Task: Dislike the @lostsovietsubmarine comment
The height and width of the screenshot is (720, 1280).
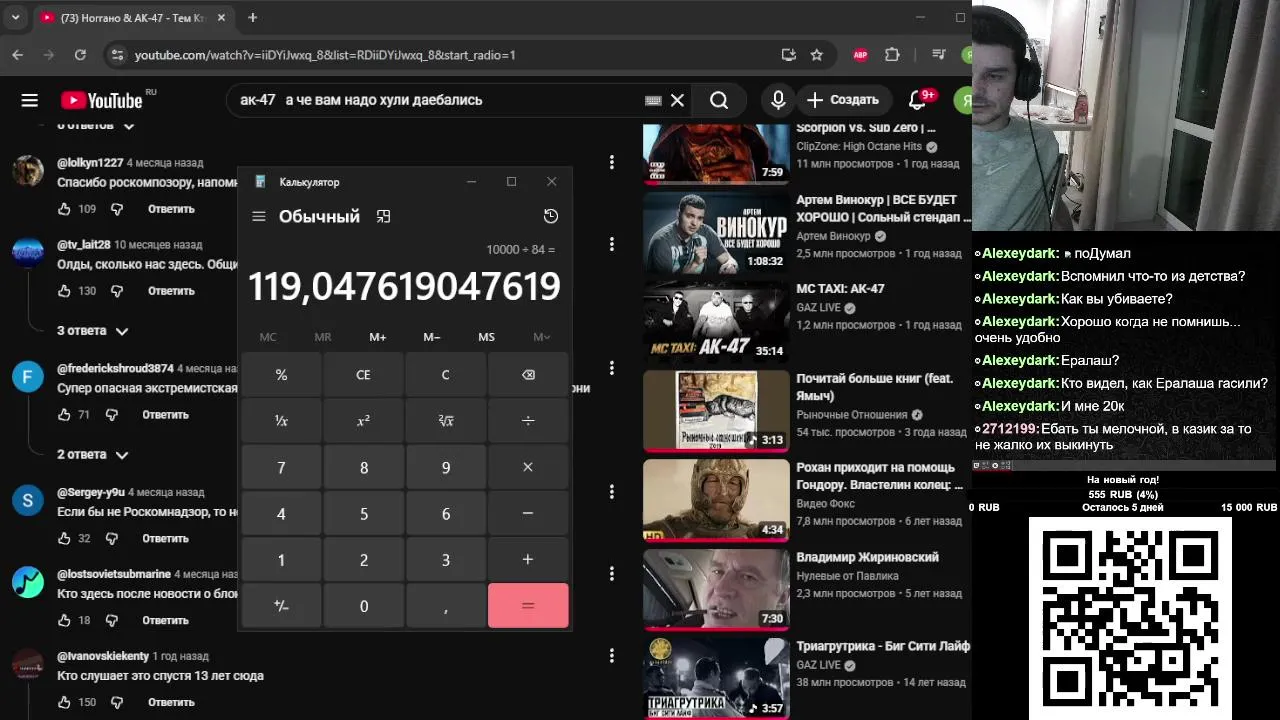Action: tap(111, 620)
